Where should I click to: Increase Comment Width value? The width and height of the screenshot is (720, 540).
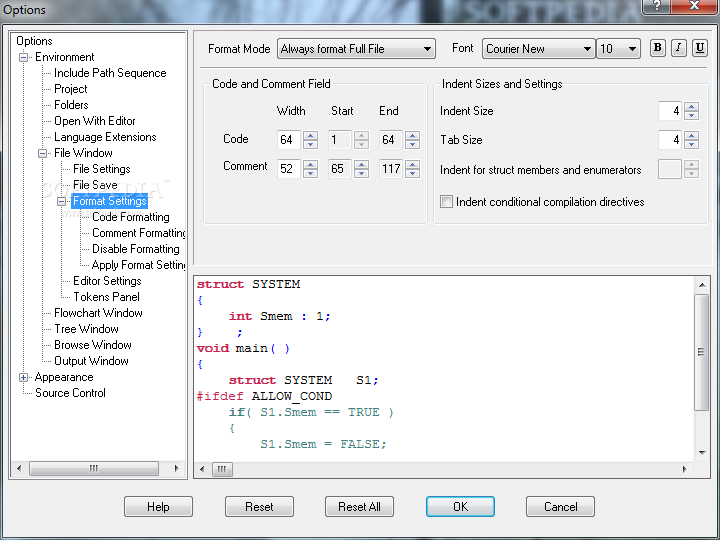click(x=311, y=164)
